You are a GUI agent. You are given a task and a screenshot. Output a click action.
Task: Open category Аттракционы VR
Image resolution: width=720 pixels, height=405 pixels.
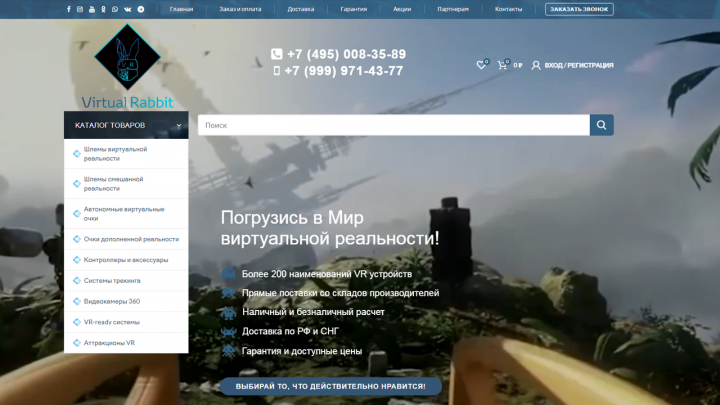pyautogui.click(x=126, y=343)
